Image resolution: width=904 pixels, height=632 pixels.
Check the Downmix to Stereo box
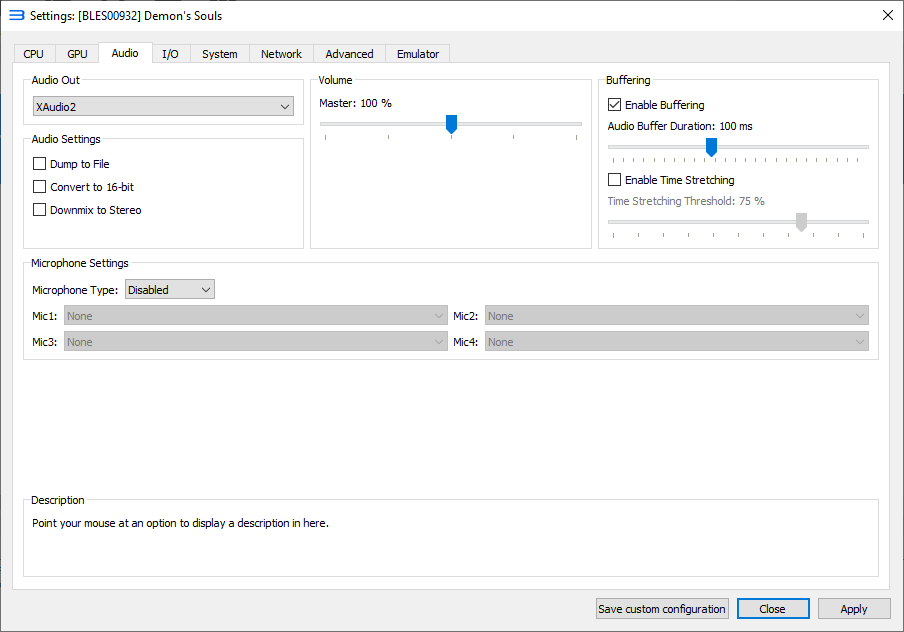tap(40, 210)
